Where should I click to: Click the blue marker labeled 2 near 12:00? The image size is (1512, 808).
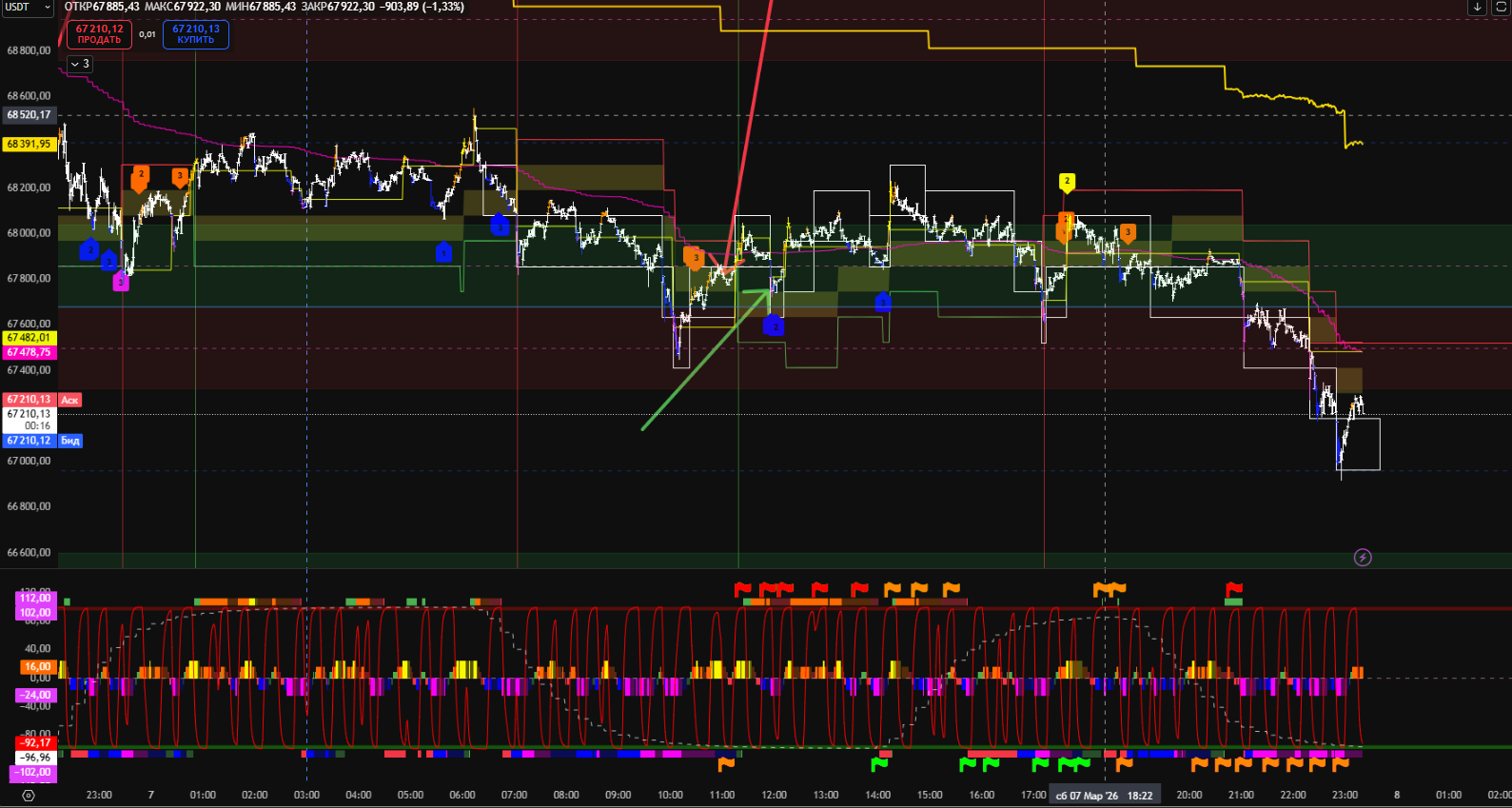click(774, 326)
